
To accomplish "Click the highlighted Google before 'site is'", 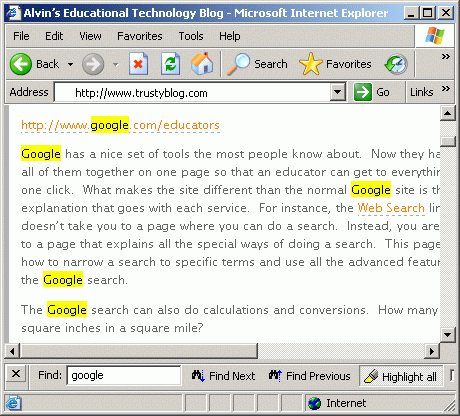I will tap(371, 190).
